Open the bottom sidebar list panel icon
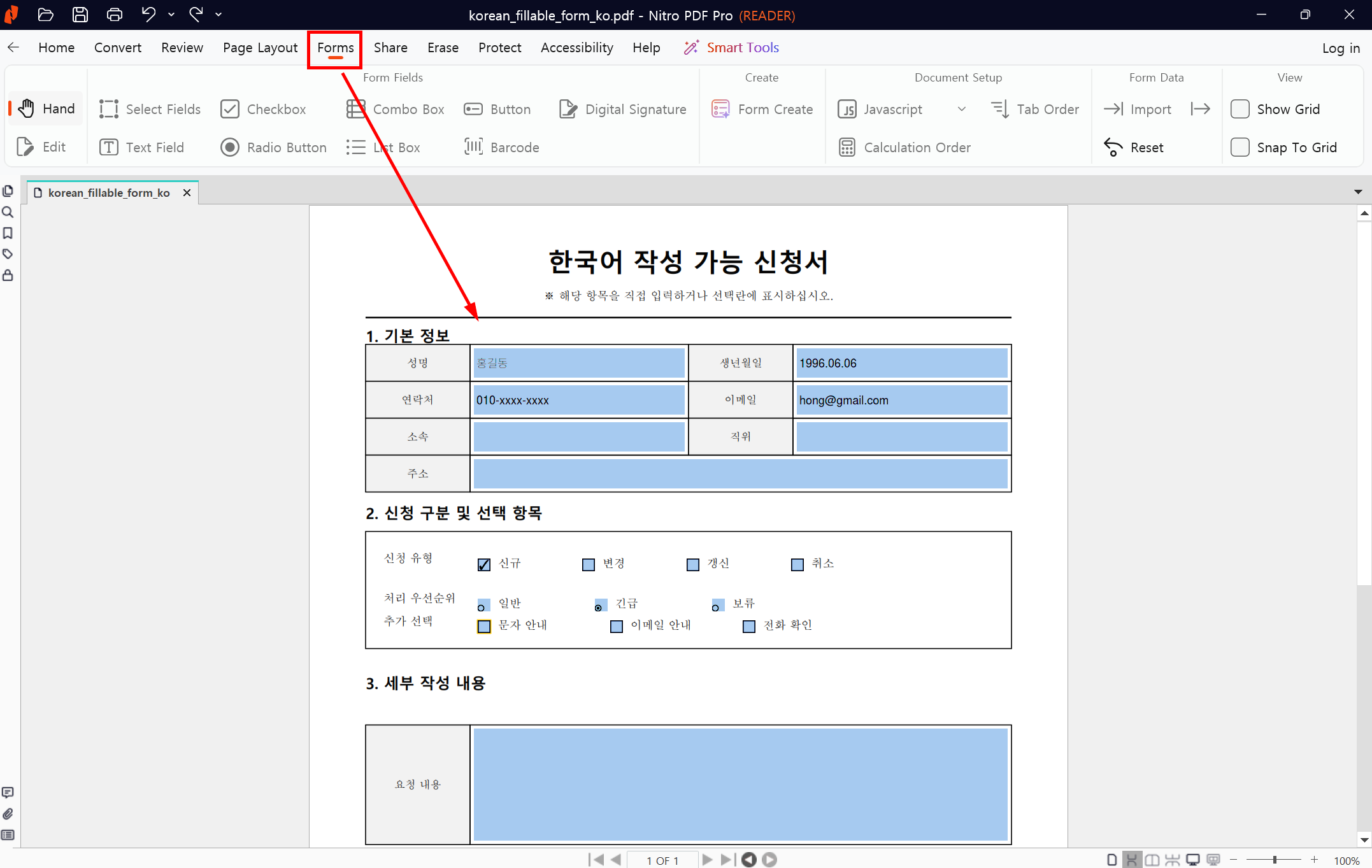Viewport: 1372px width, 868px height. point(8,835)
